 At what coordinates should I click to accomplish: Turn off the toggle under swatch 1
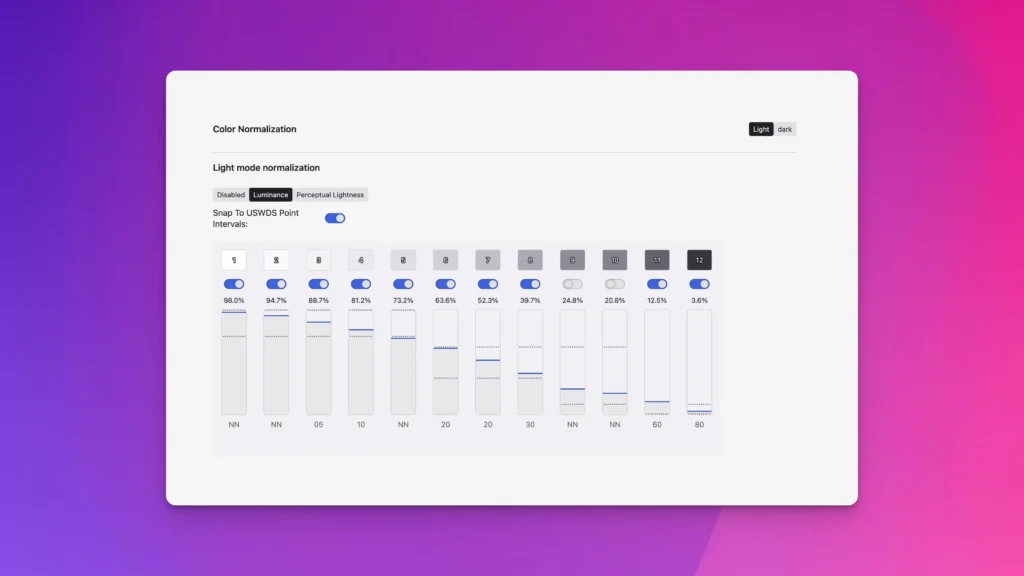click(233, 284)
